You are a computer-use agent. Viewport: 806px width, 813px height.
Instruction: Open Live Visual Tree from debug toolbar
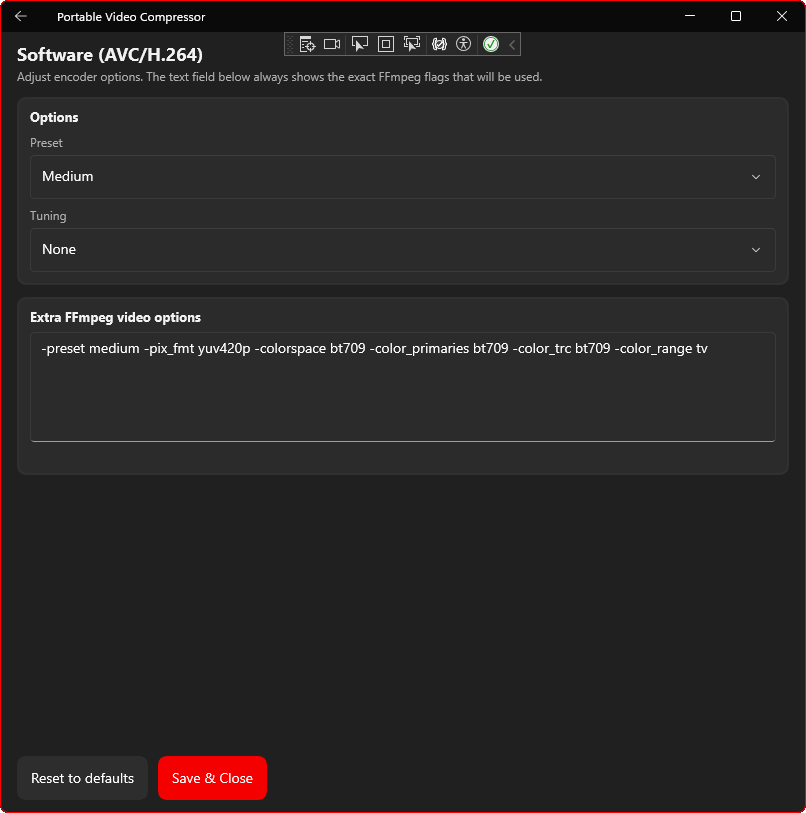[307, 44]
